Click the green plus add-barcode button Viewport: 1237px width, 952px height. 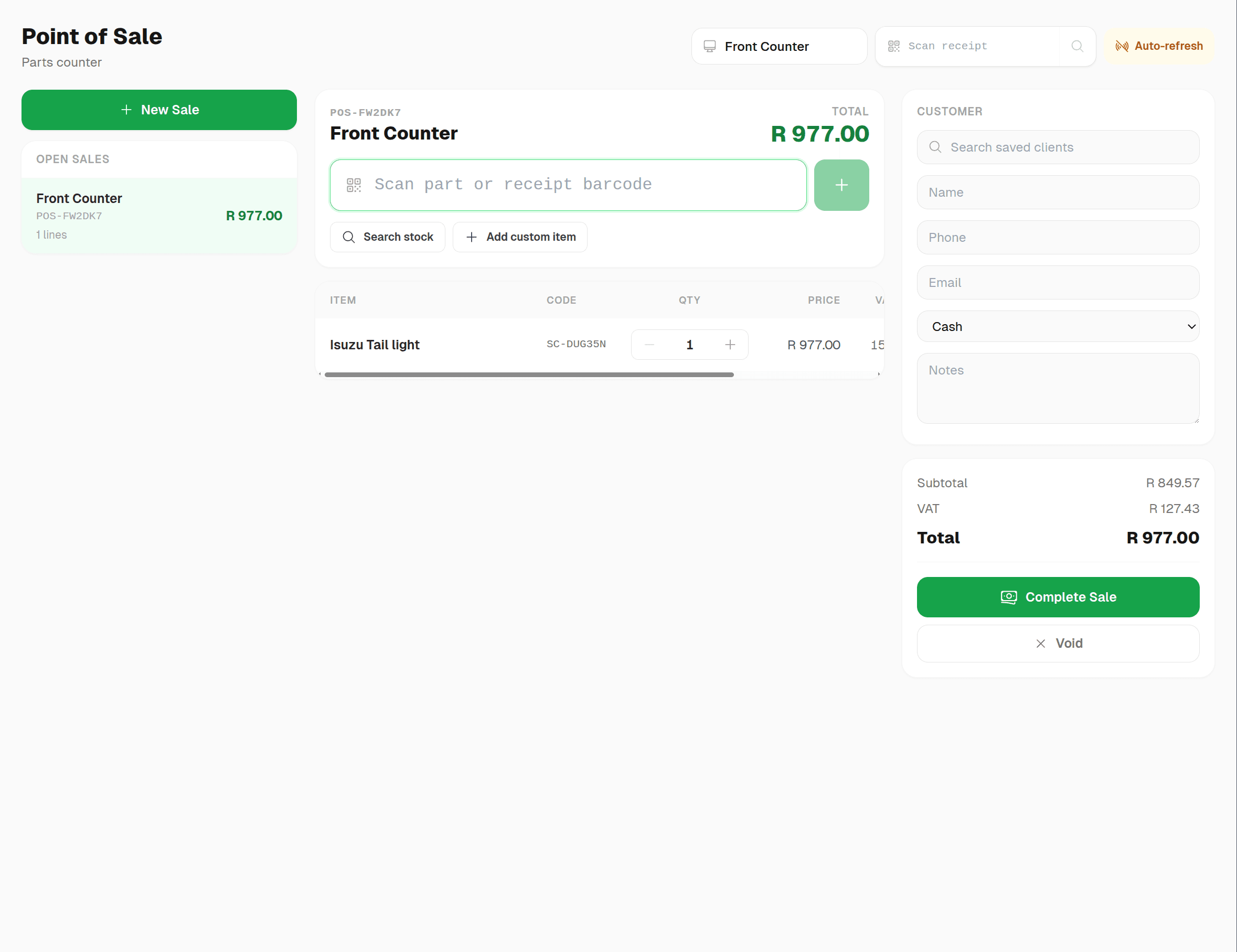(x=841, y=185)
